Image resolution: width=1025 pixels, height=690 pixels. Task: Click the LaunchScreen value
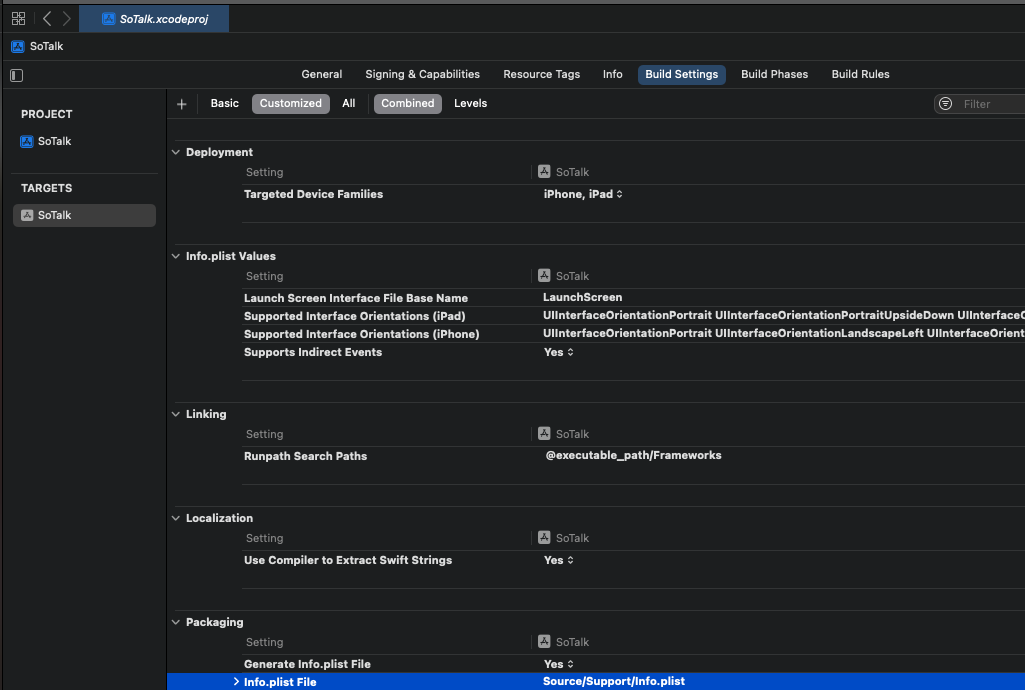click(x=582, y=297)
